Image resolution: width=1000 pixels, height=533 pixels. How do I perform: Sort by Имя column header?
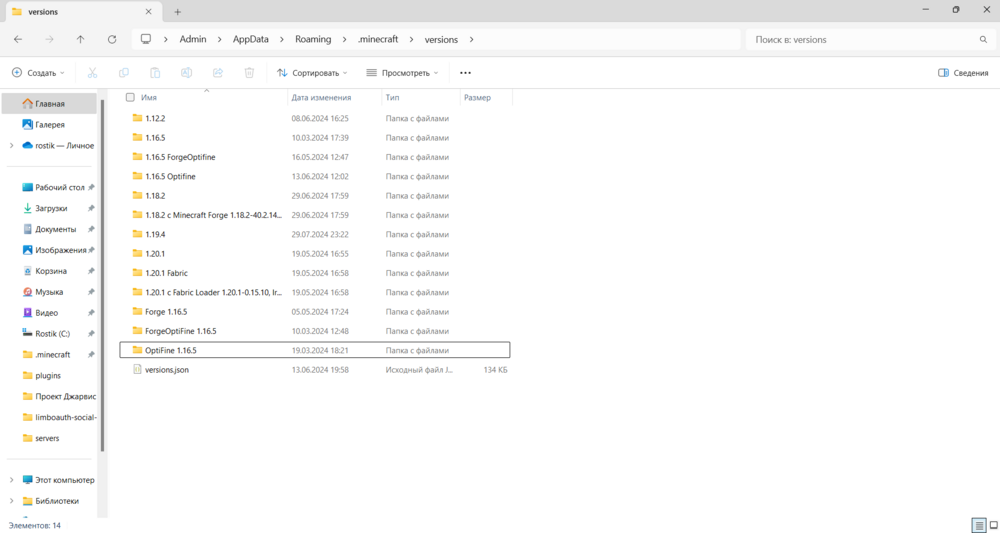pyautogui.click(x=149, y=98)
